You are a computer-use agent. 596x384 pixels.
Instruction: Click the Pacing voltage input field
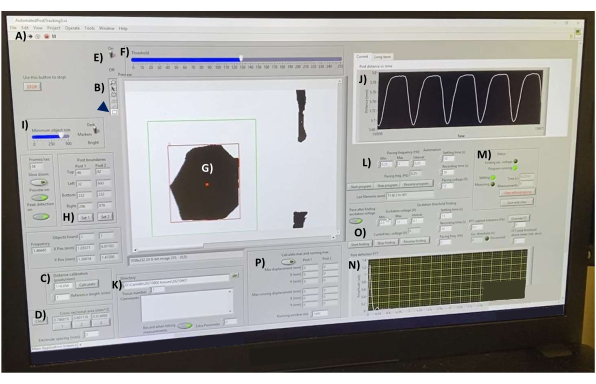[448, 186]
